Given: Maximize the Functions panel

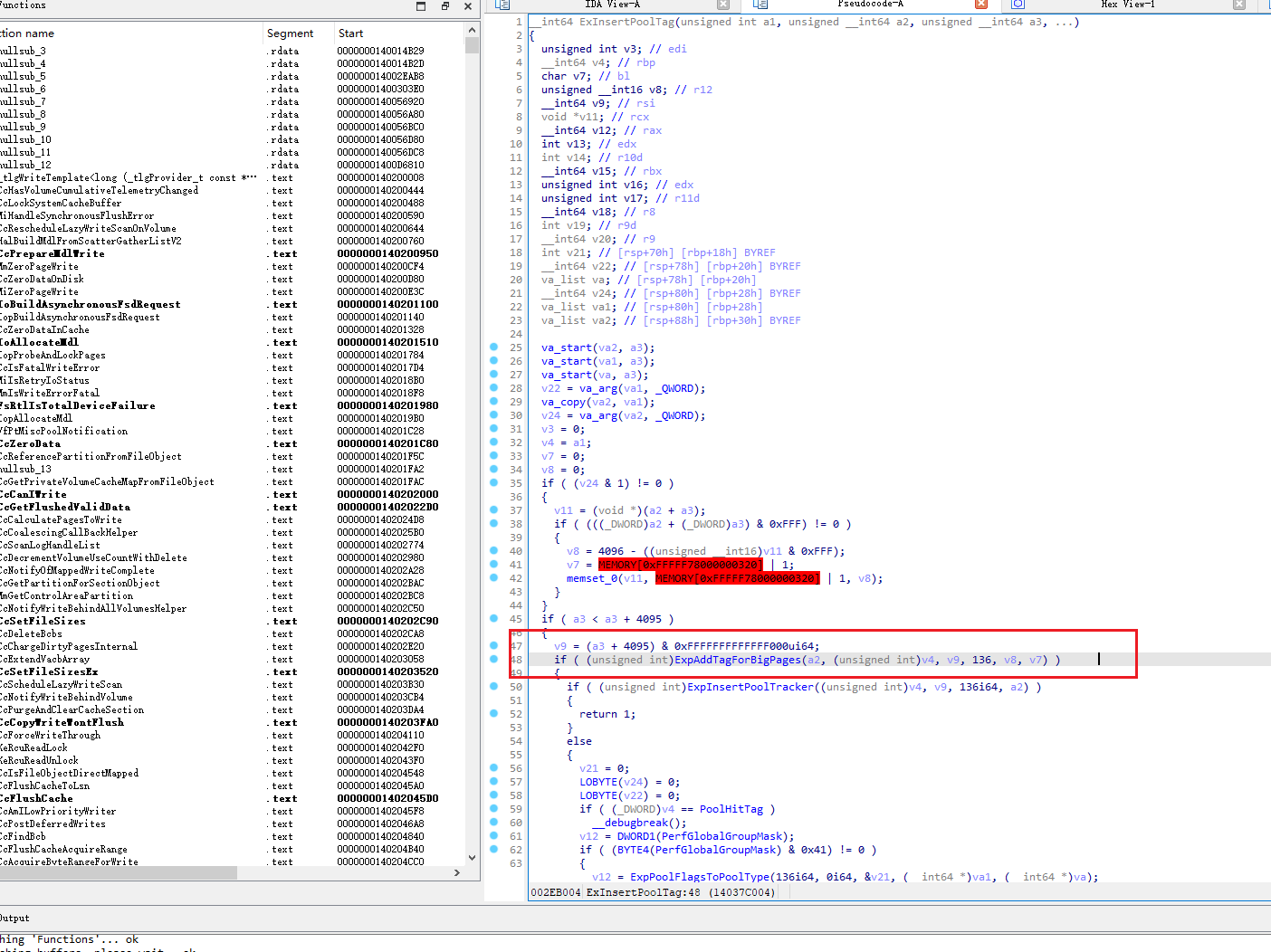Looking at the screenshot, I should click(x=421, y=6).
